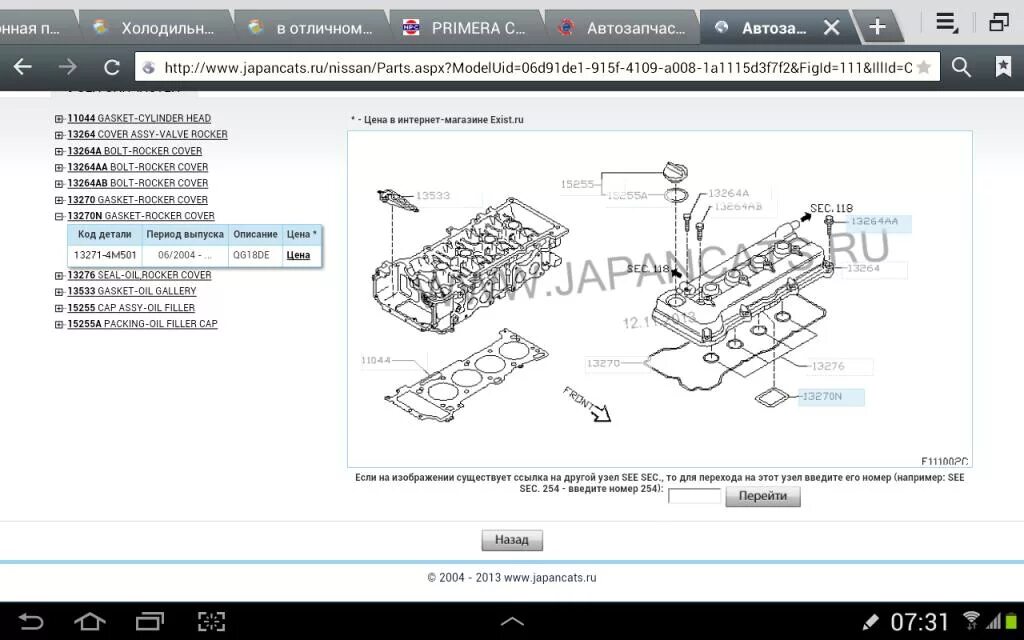The width and height of the screenshot is (1024, 640).
Task: Click the 13276 label in the diagram
Action: (827, 366)
